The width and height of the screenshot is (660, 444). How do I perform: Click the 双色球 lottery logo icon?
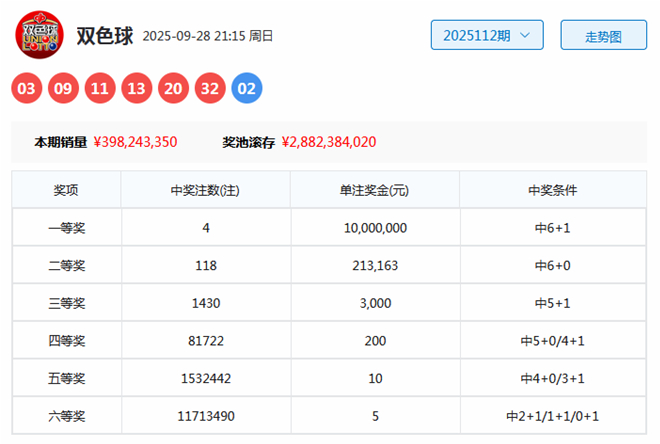[38, 35]
